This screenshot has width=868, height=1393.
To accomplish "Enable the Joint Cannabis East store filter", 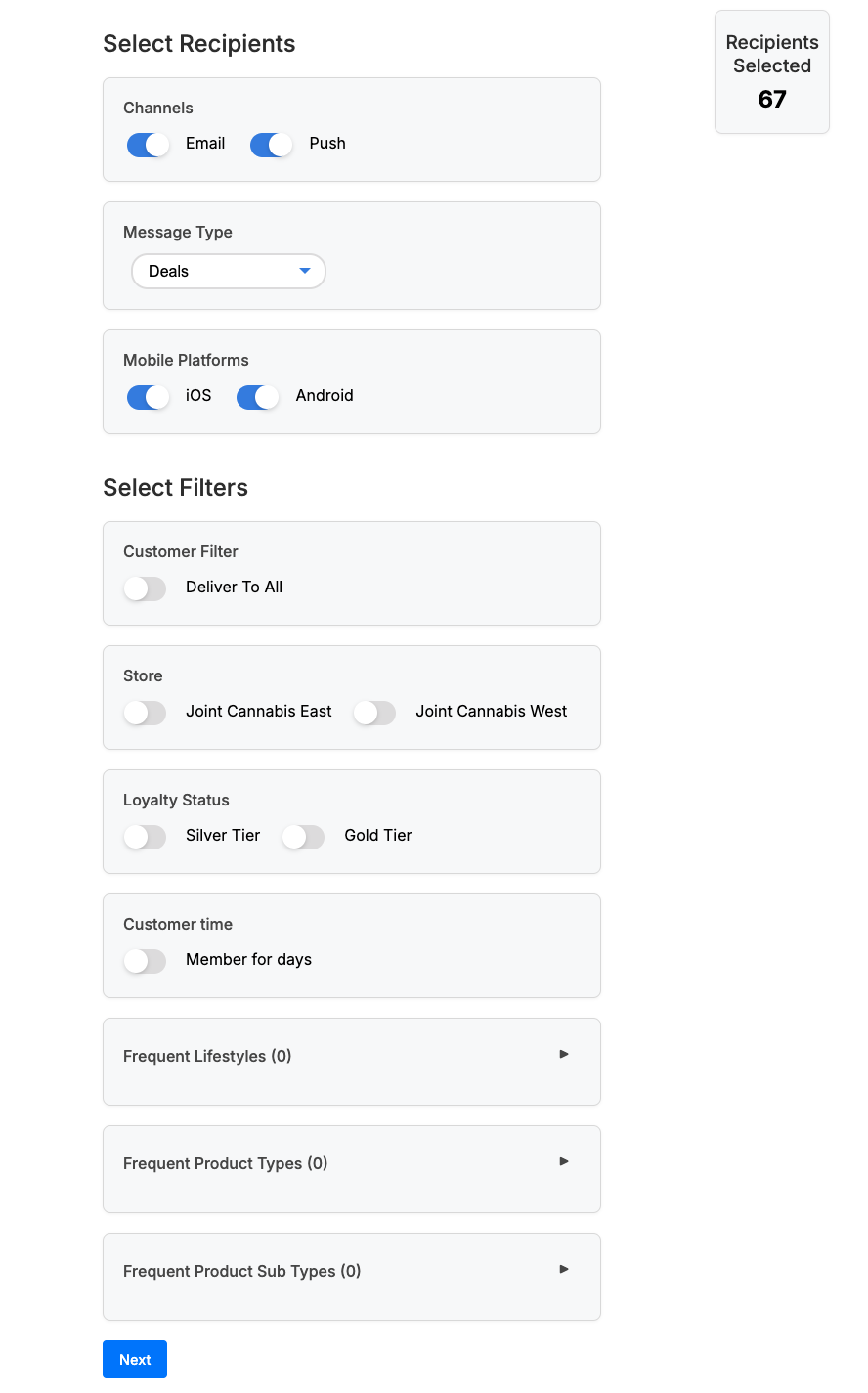I will point(145,713).
